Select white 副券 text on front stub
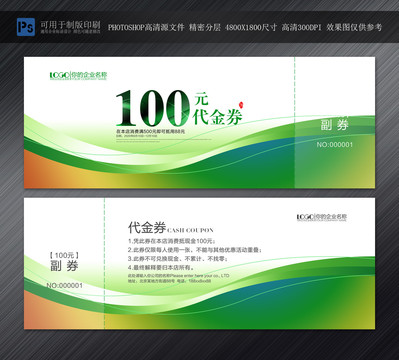This screenshot has width=399, height=360. 334,125
